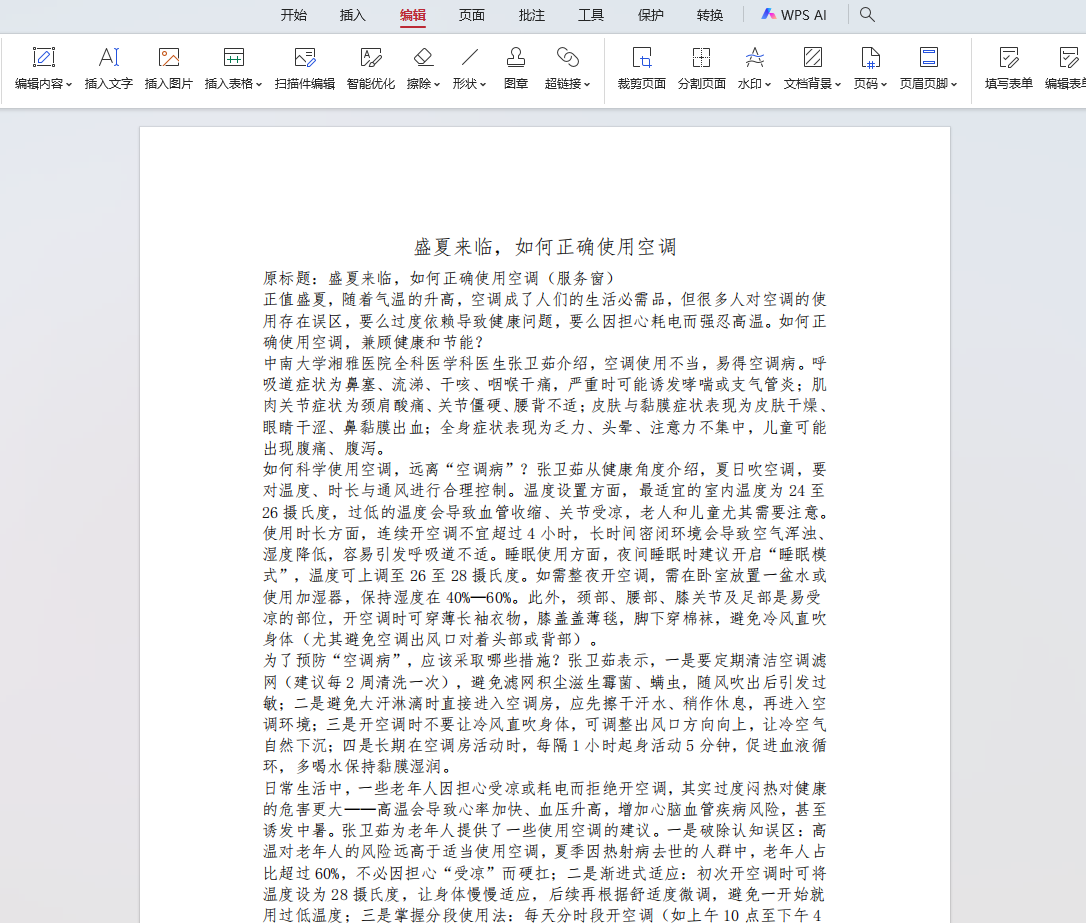Switch to the Start (开始) tab
Image resolution: width=1086 pixels, height=923 pixels.
[x=293, y=15]
